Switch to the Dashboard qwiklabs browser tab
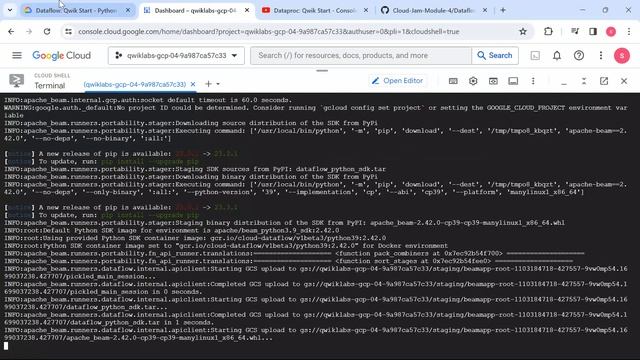Screen dimensions: 640x360 click(x=195, y=10)
